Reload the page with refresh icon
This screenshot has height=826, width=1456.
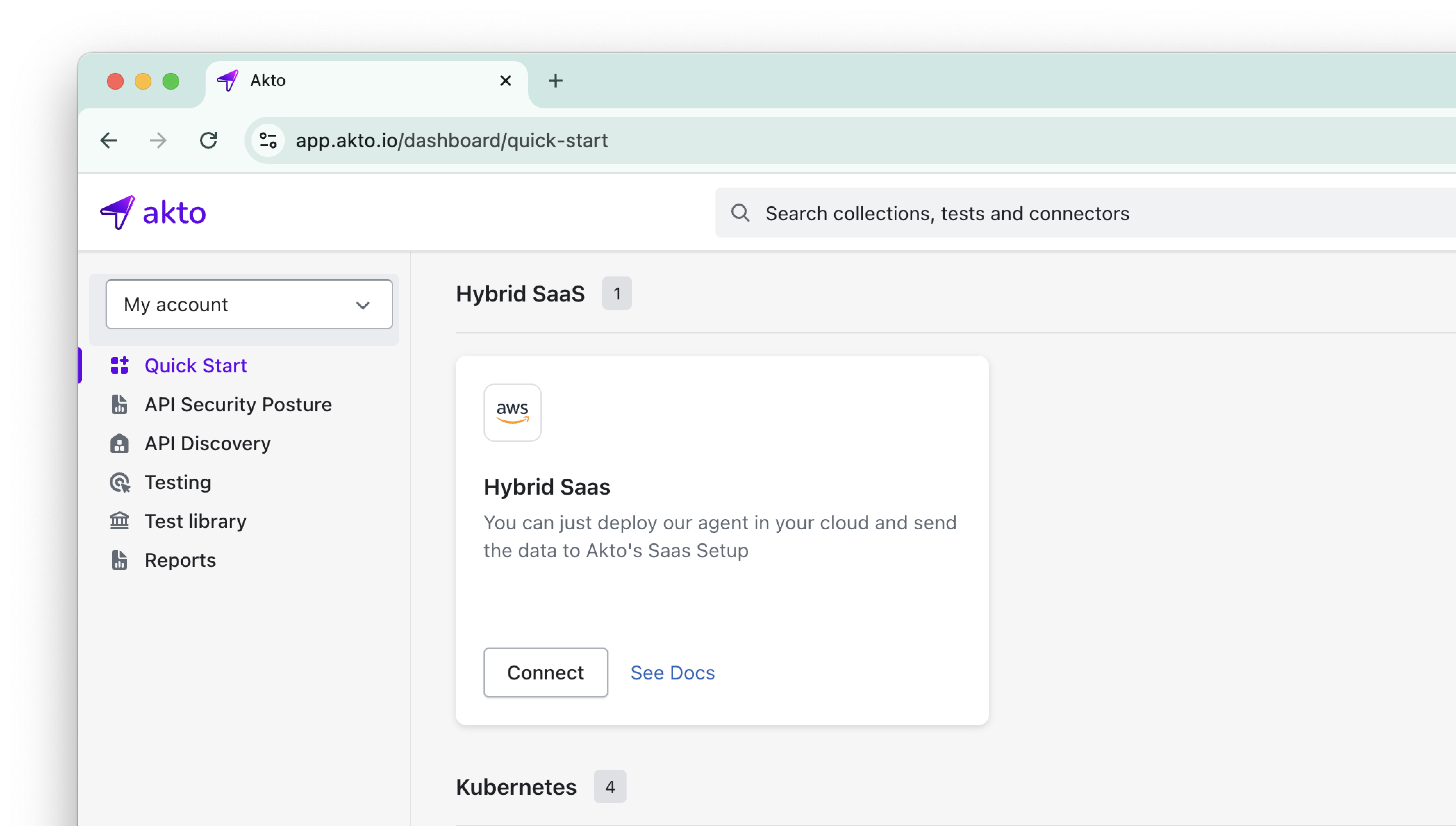[208, 140]
